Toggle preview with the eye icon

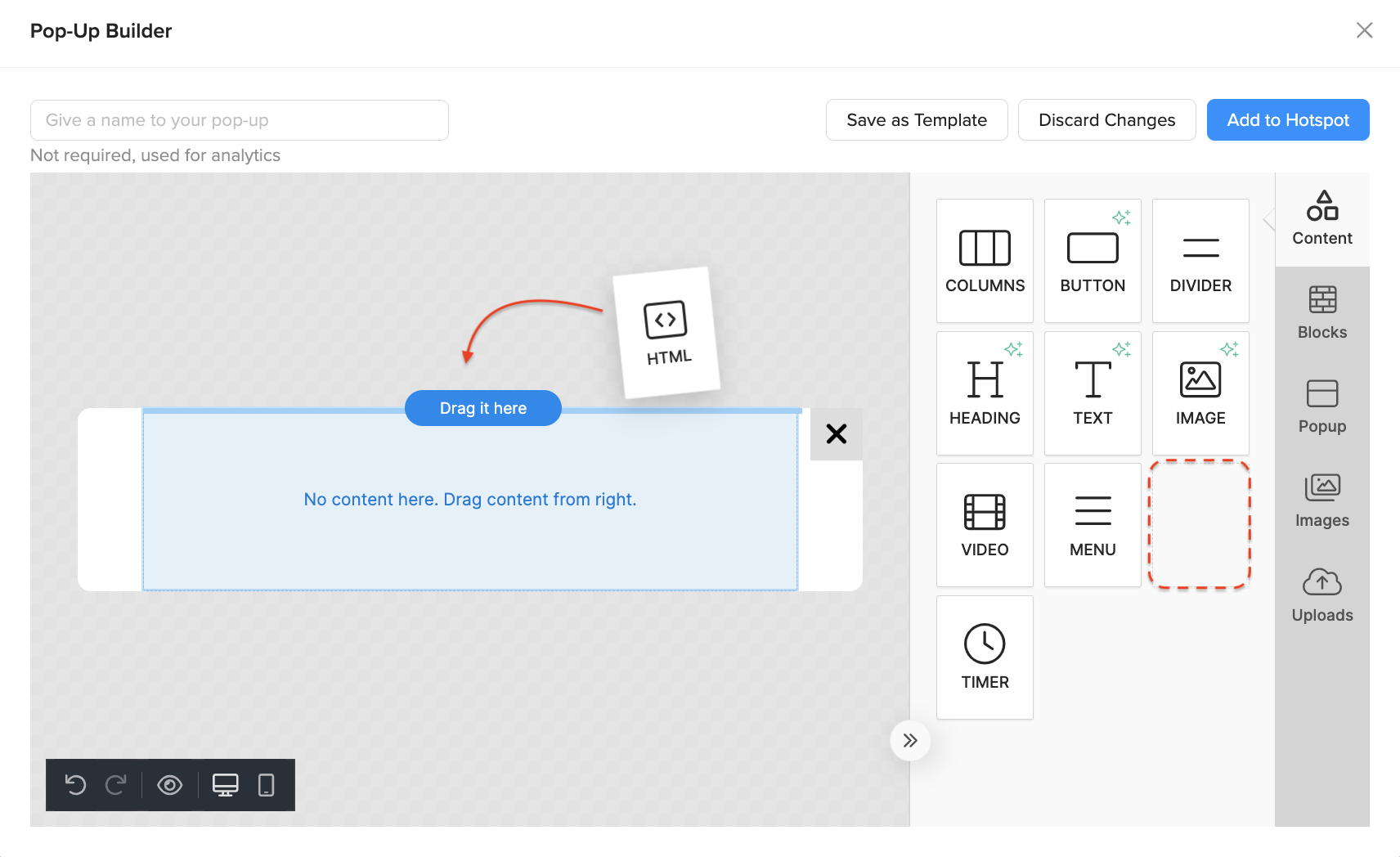[170, 785]
